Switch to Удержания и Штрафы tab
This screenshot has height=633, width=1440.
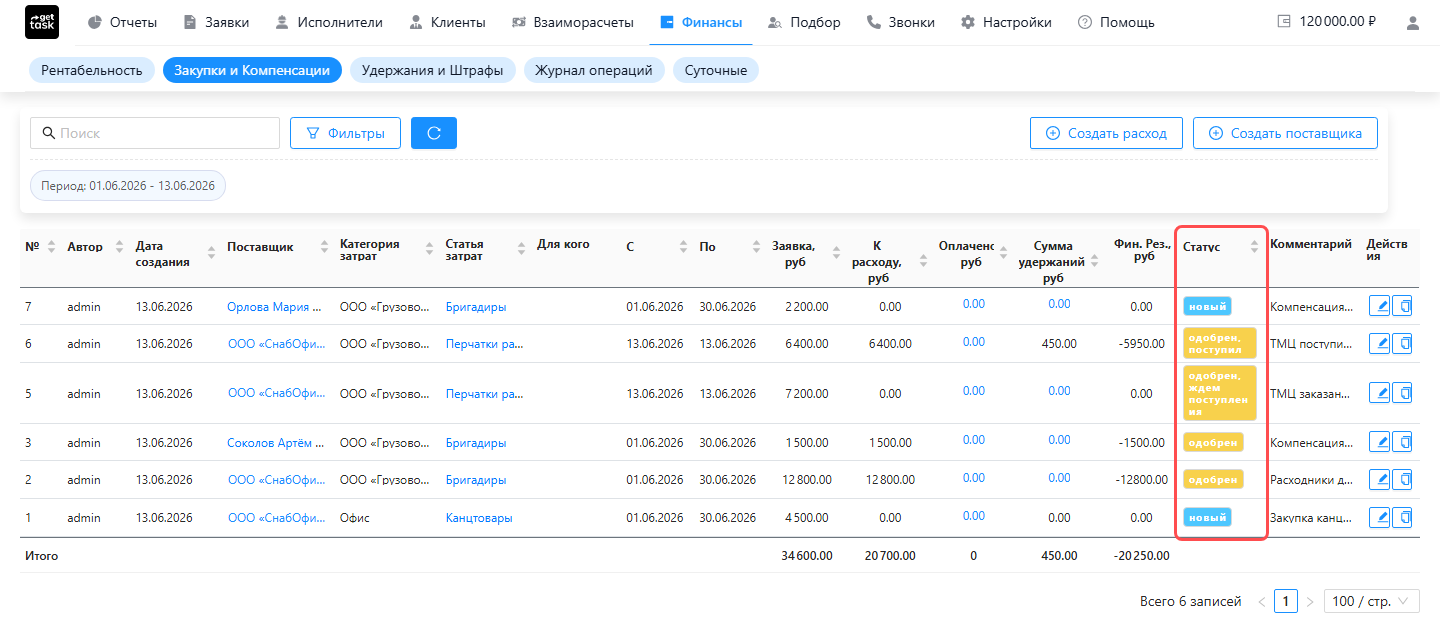tap(433, 70)
